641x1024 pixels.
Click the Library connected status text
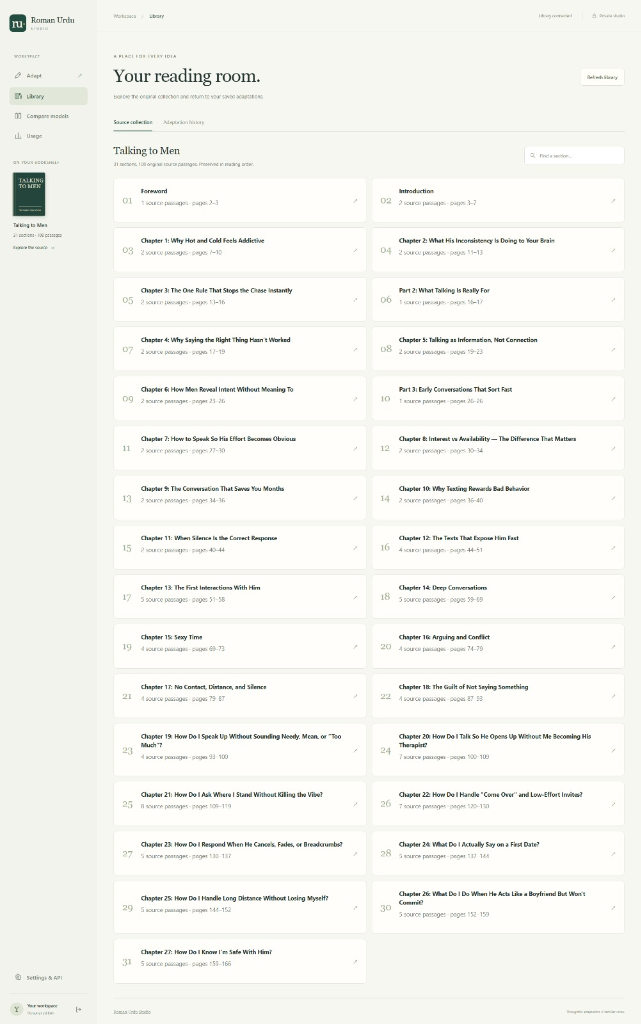(x=555, y=16)
